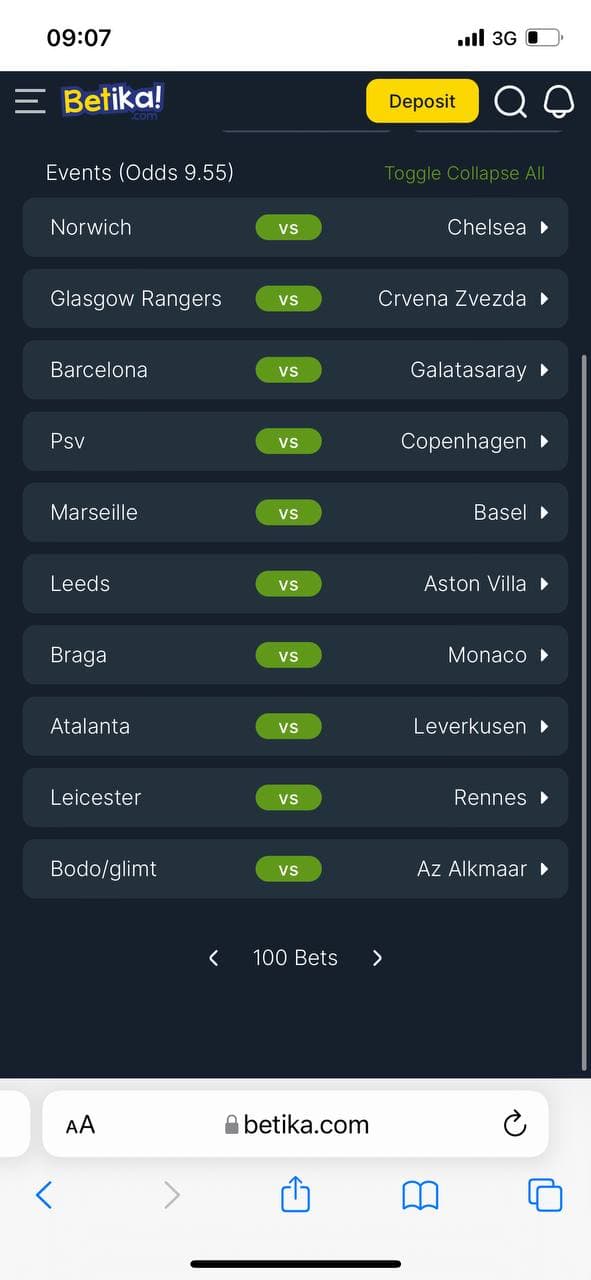Tap the betika.com address field
591x1280 pixels.
point(296,1124)
